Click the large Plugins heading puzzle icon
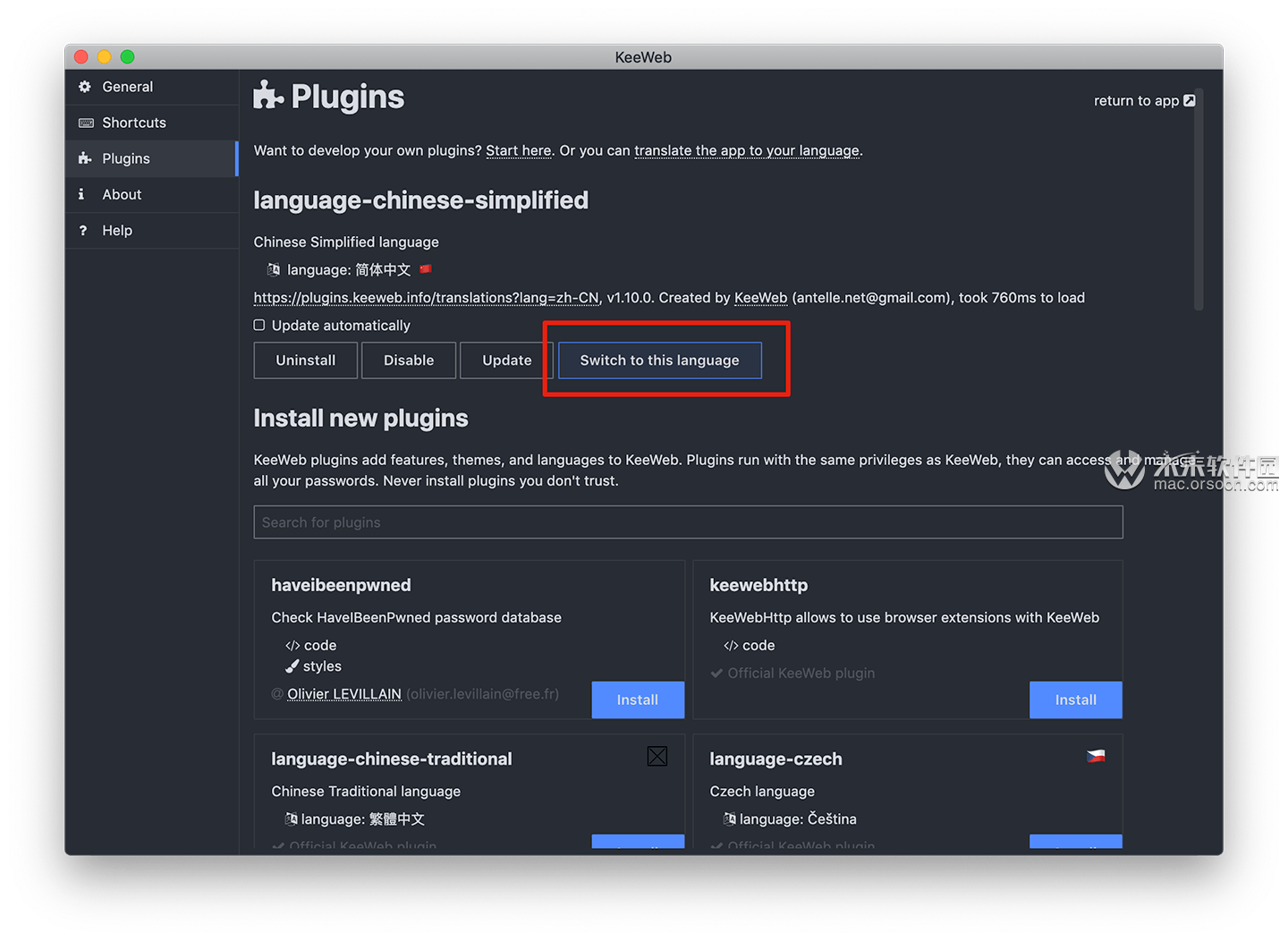The image size is (1288, 941). 268,95
